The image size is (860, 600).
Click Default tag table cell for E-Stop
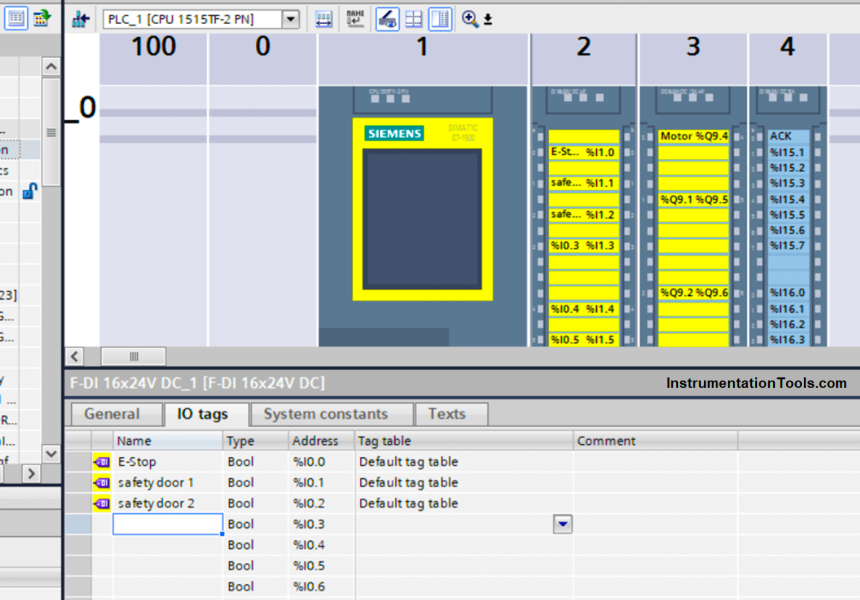pyautogui.click(x=464, y=462)
